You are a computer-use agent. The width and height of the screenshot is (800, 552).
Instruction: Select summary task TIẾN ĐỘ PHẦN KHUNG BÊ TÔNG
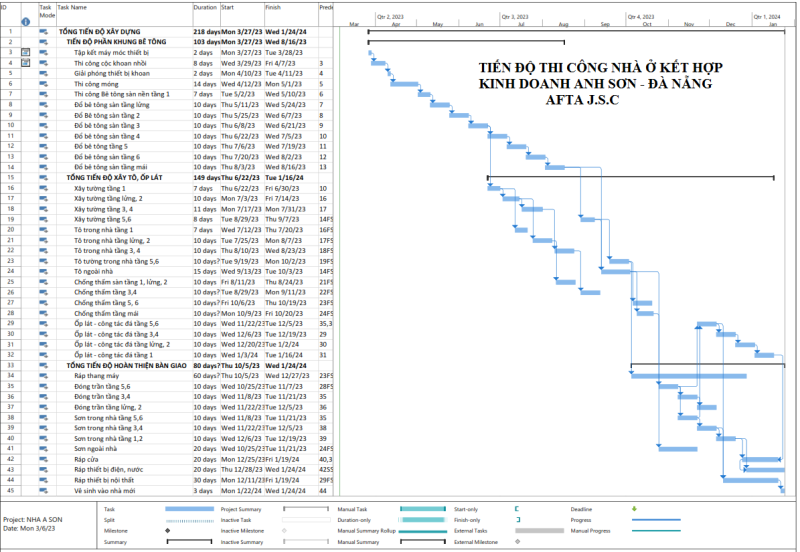coord(116,42)
